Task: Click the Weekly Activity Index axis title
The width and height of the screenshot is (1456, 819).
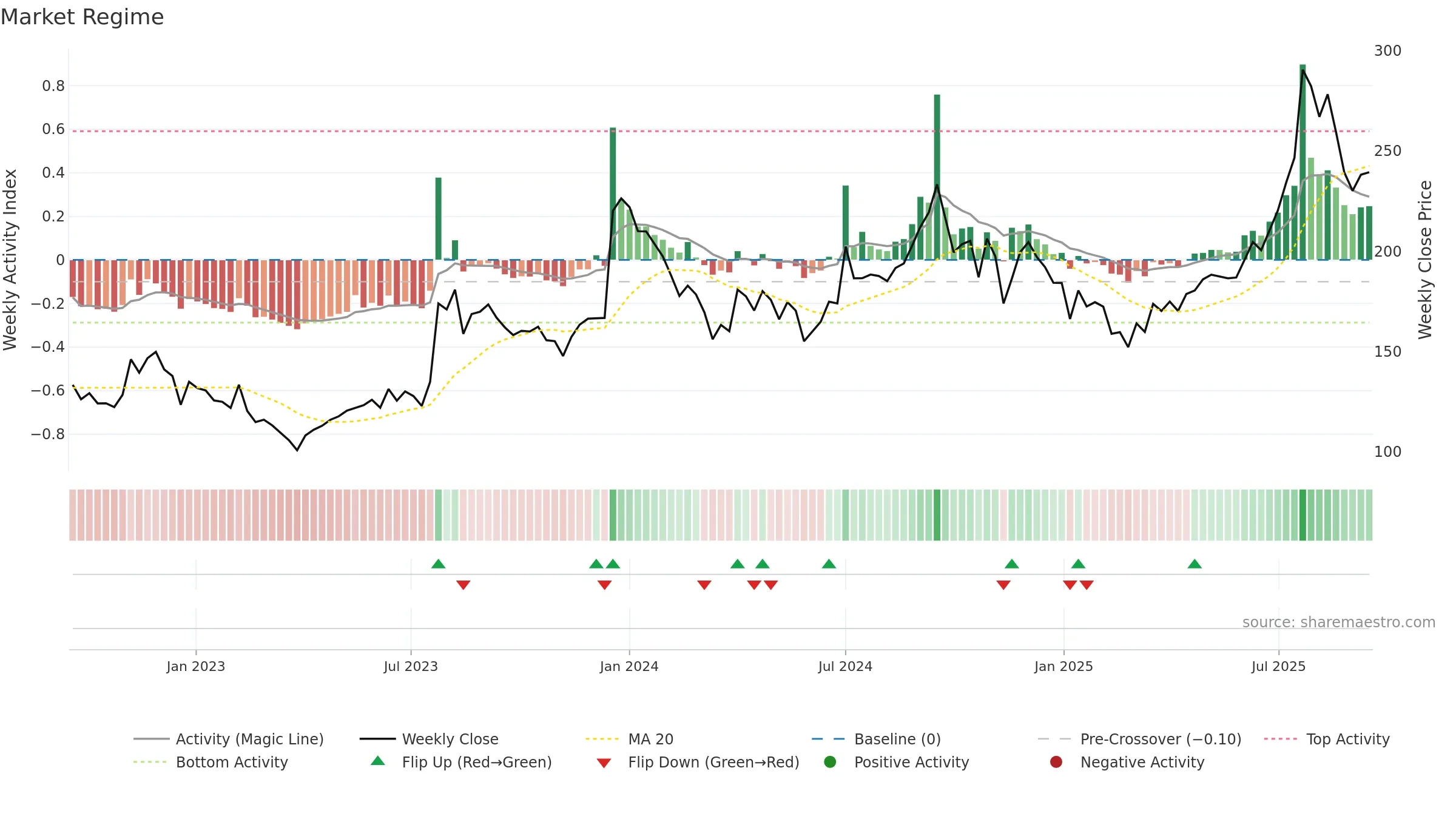Action: [10, 260]
